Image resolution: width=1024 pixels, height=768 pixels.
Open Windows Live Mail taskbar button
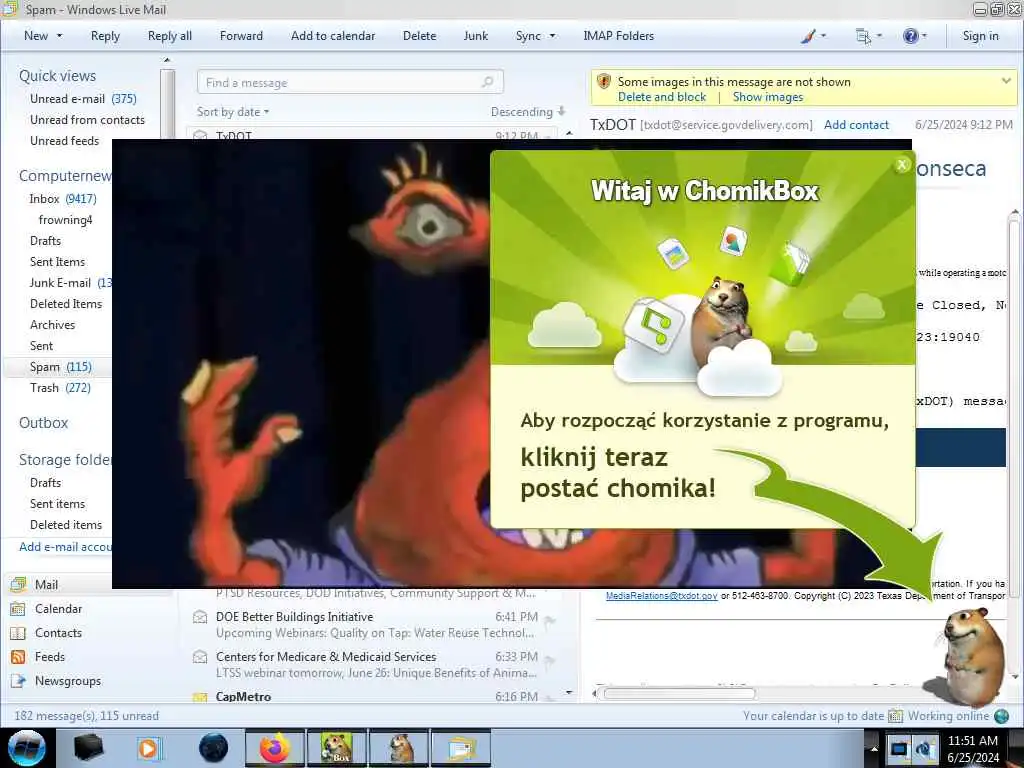click(461, 748)
